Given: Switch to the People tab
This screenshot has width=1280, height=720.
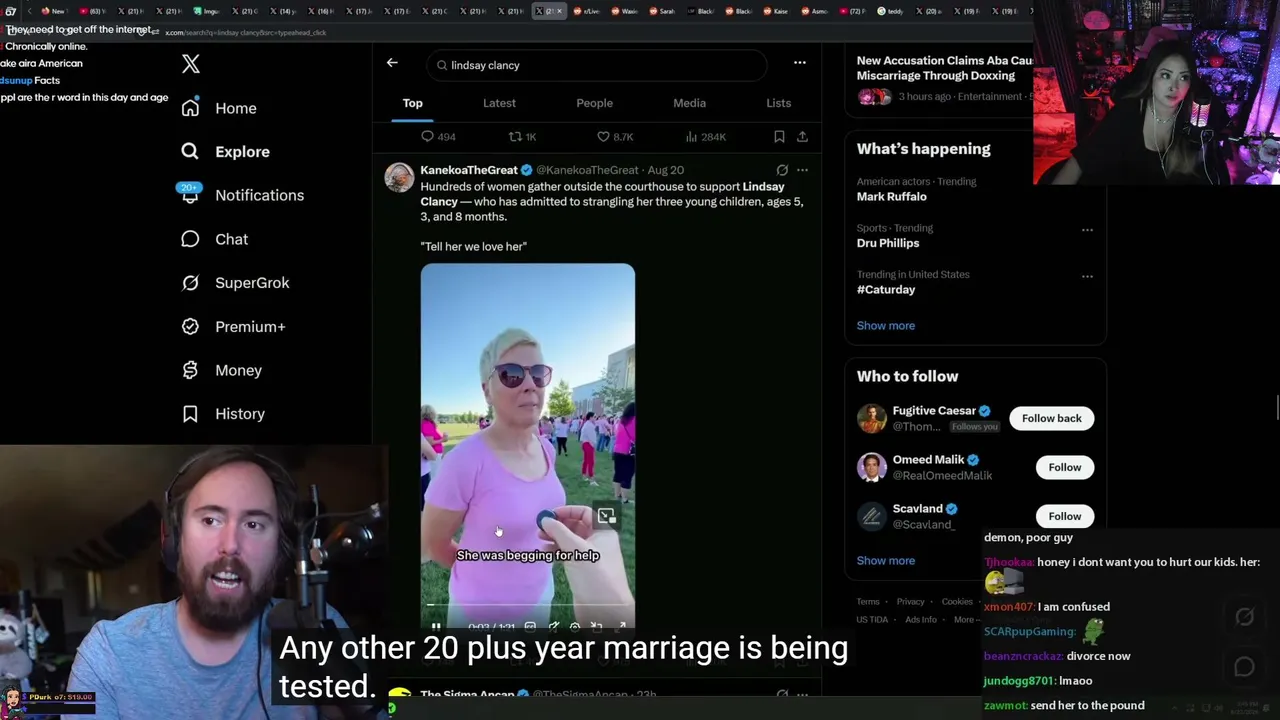Looking at the screenshot, I should [594, 103].
